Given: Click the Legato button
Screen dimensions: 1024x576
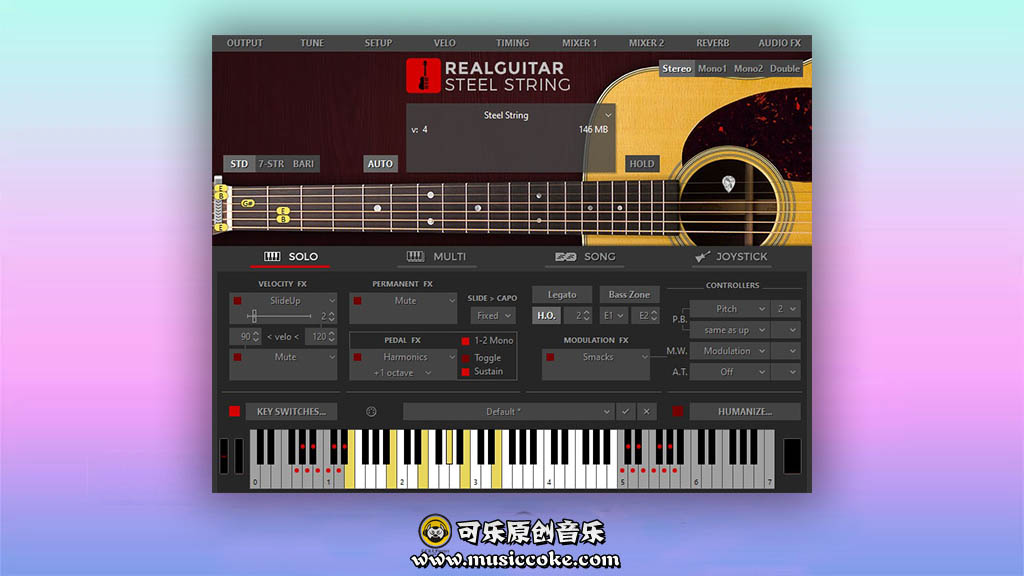Looking at the screenshot, I should (x=562, y=295).
